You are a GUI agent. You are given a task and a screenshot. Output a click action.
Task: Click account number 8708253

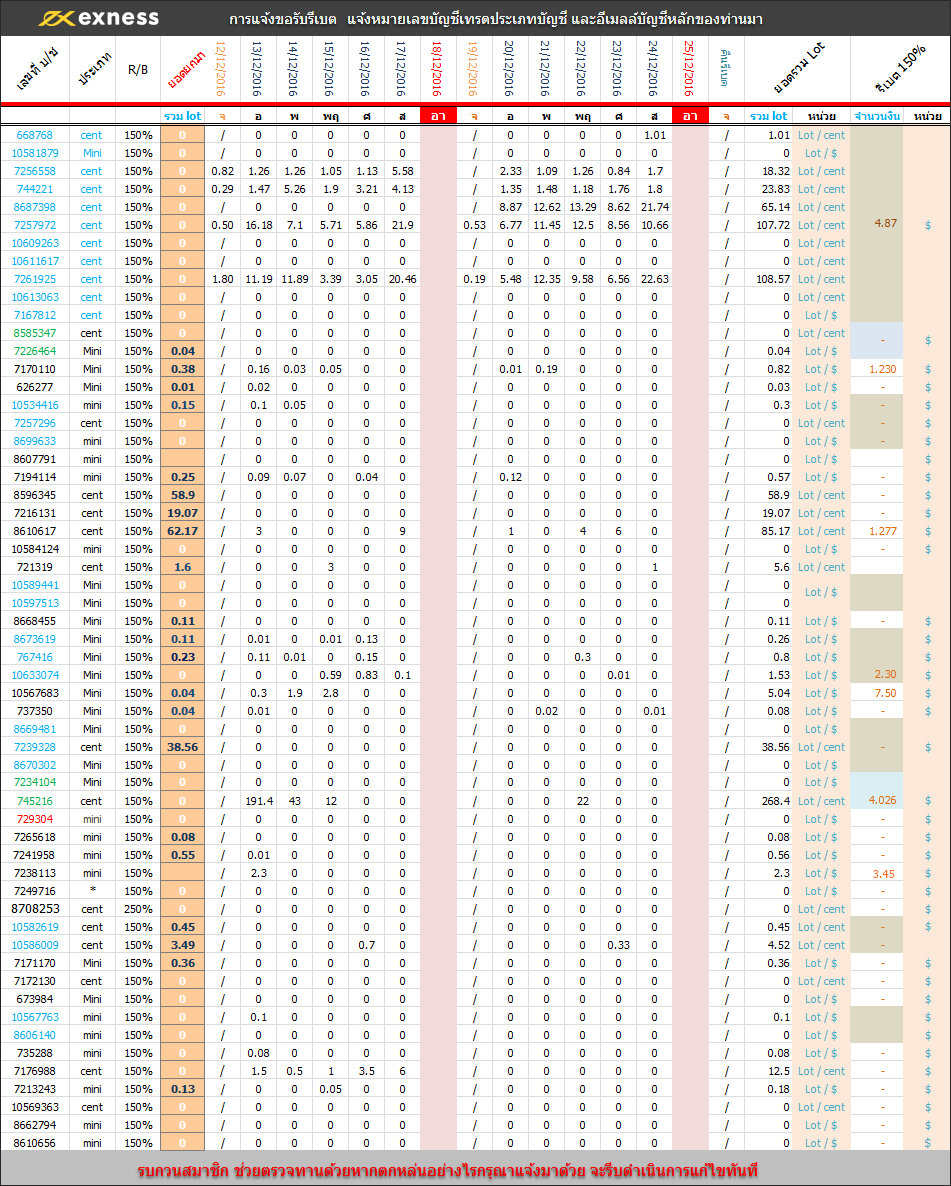[x=35, y=909]
